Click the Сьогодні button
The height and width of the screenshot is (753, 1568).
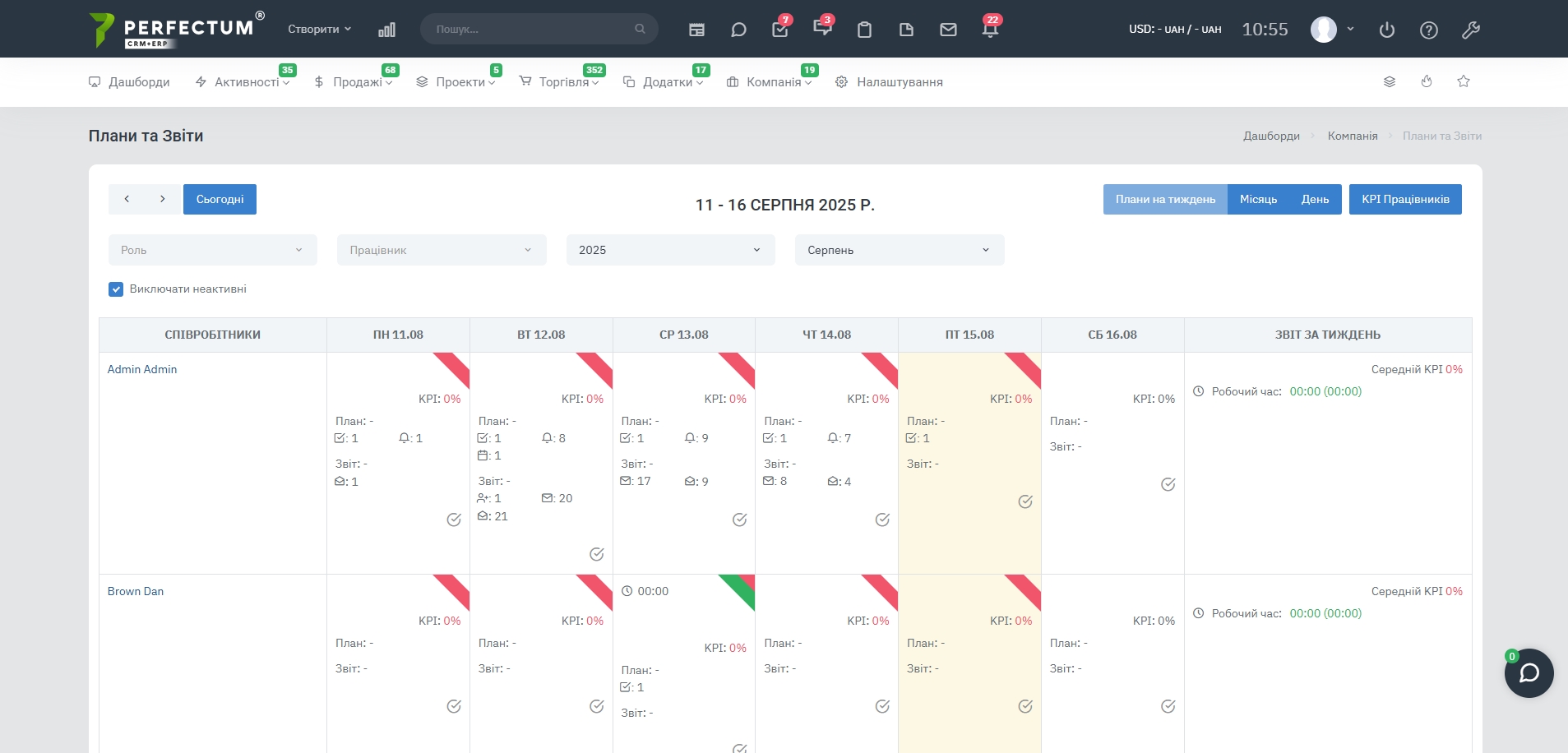(220, 199)
